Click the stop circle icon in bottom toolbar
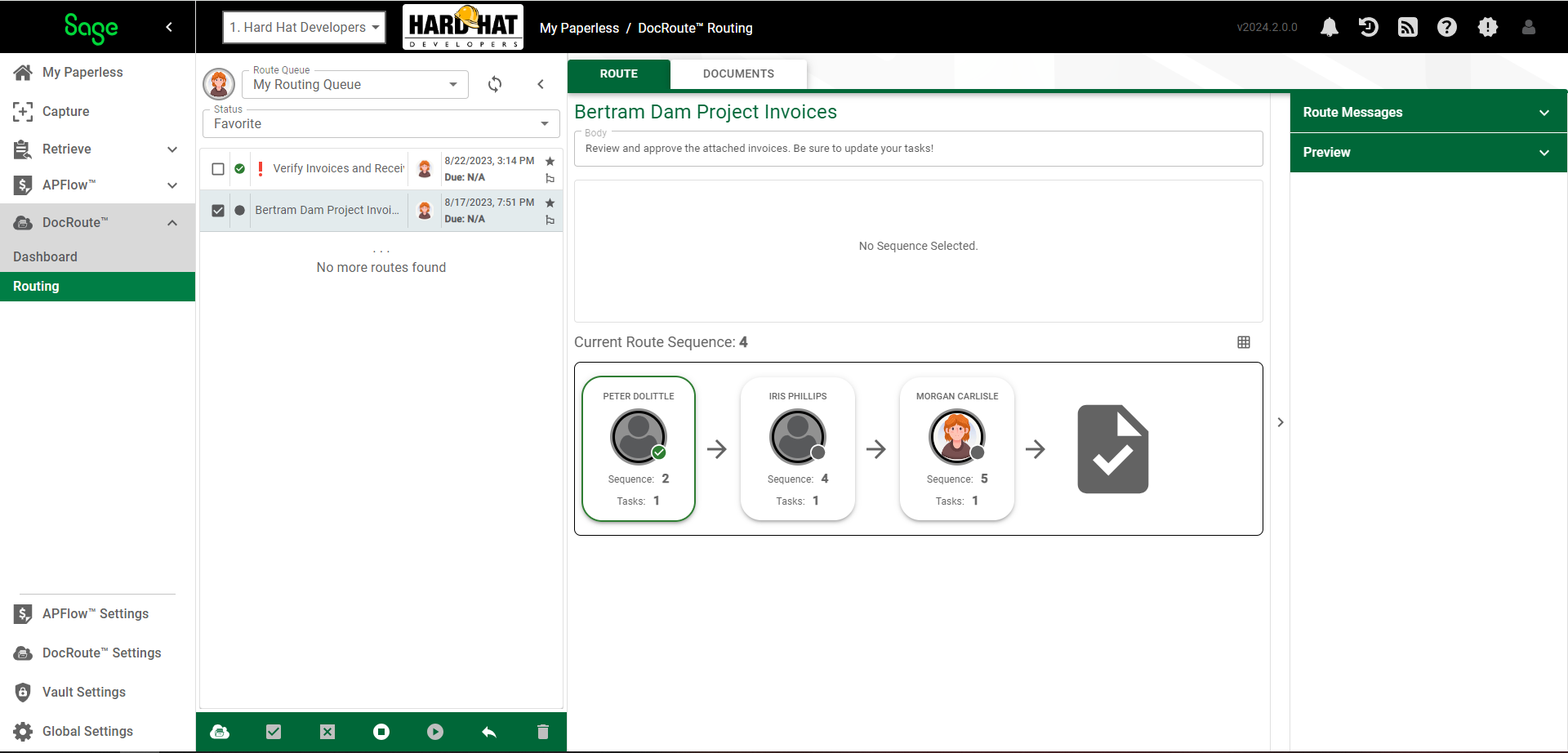Viewport: 1568px width, 753px height. [381, 732]
